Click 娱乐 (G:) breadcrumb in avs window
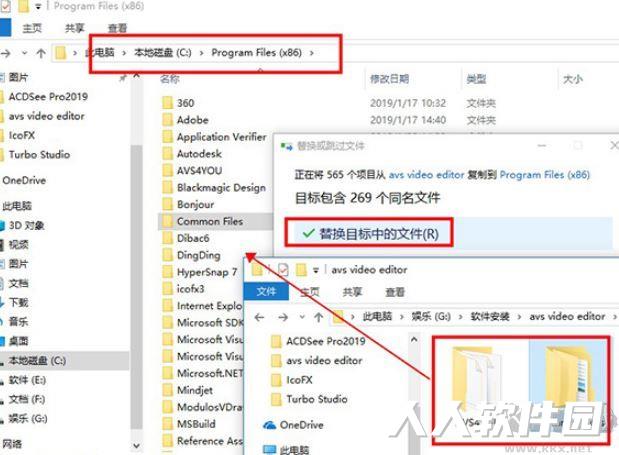Viewport: 619px width, 455px height. click(431, 316)
